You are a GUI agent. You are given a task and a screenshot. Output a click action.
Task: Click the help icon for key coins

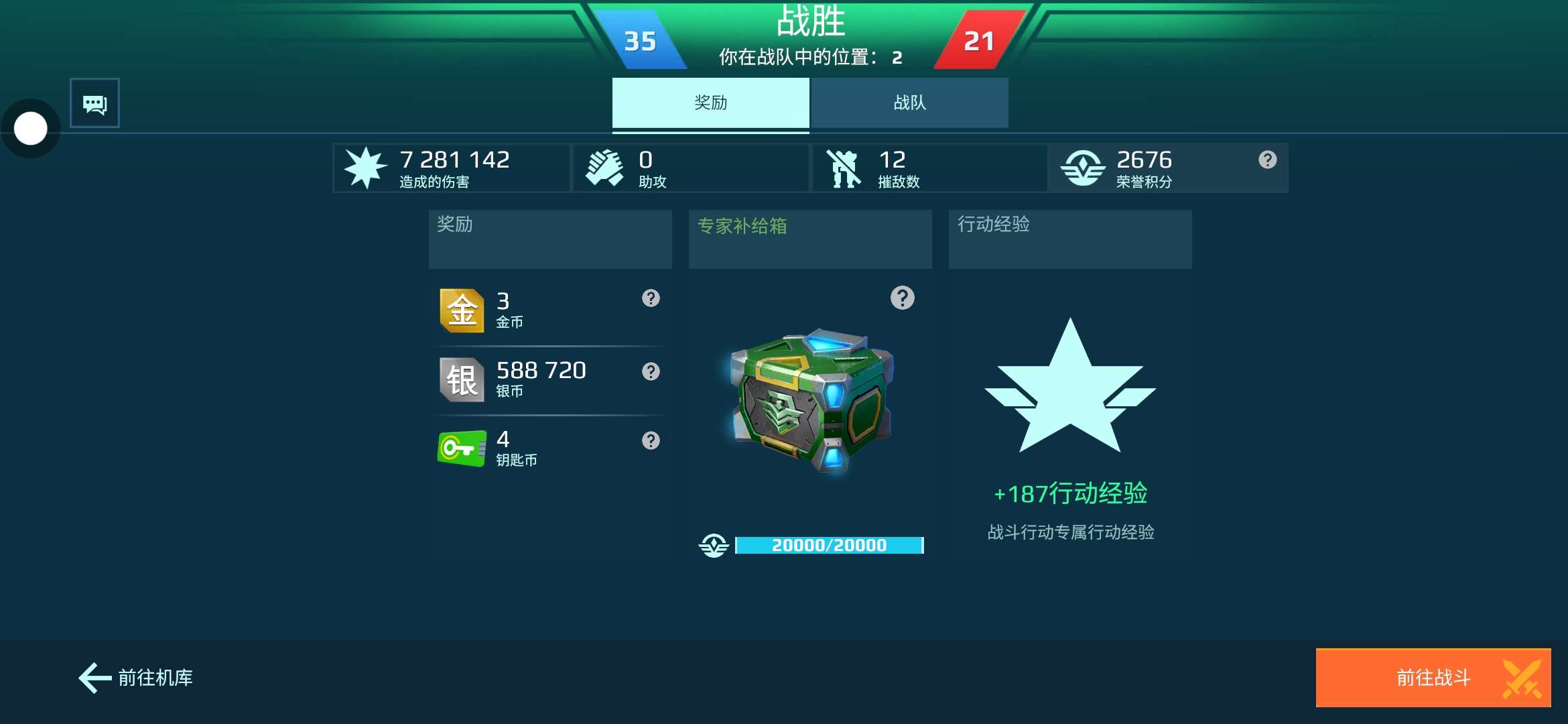tap(651, 440)
